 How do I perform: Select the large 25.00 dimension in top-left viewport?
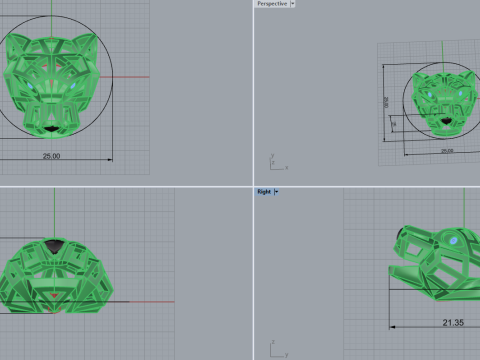click(51, 156)
